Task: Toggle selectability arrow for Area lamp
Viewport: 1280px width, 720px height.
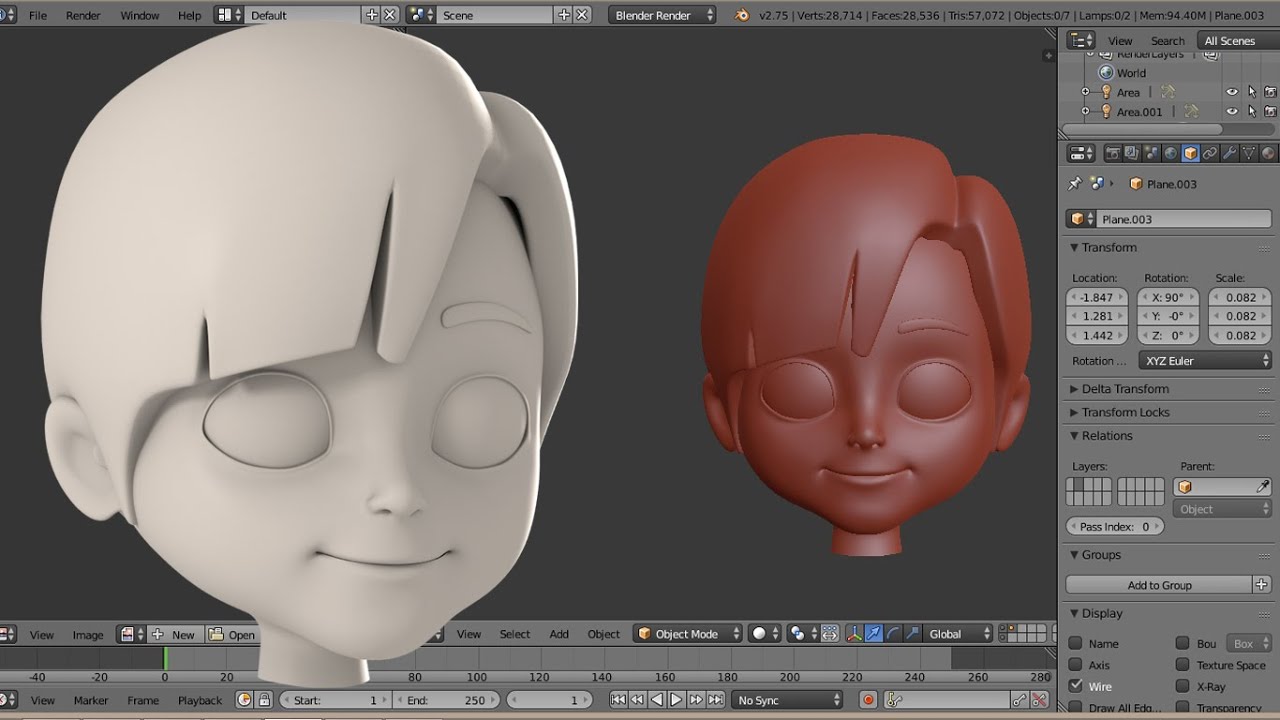Action: coord(1251,92)
